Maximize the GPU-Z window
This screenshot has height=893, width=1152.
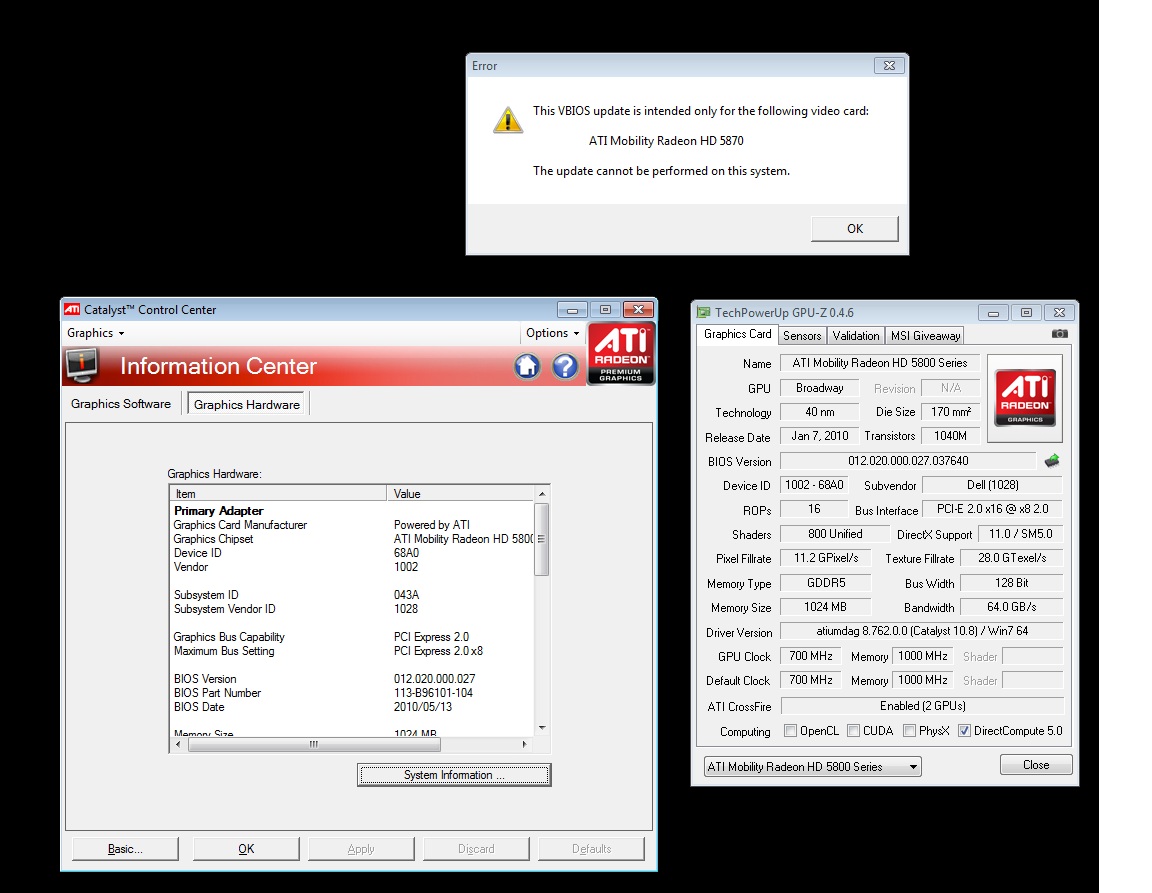(x=1026, y=312)
